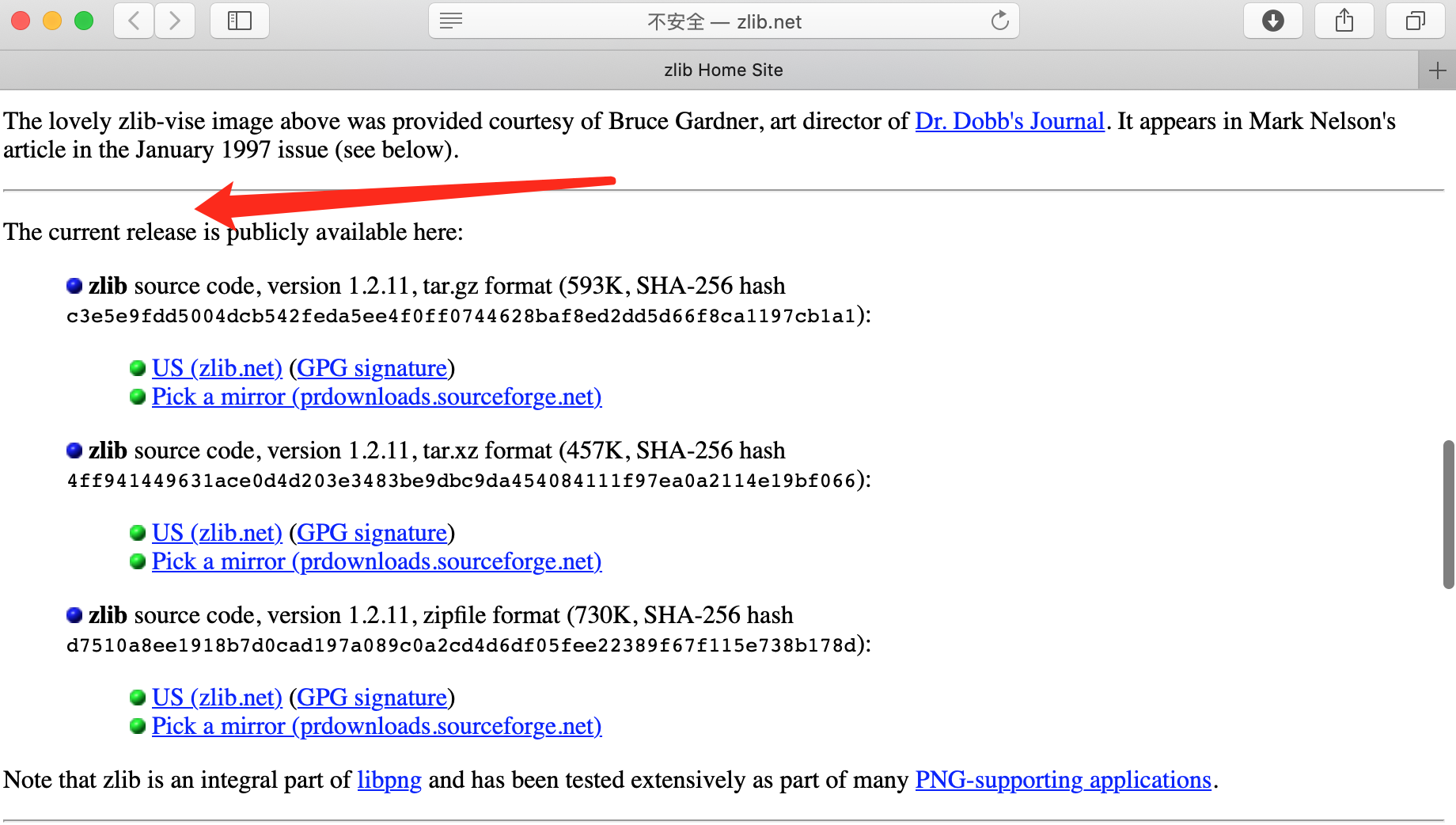The height and width of the screenshot is (825, 1456).
Task: Show the tab overview
Action: (1416, 21)
